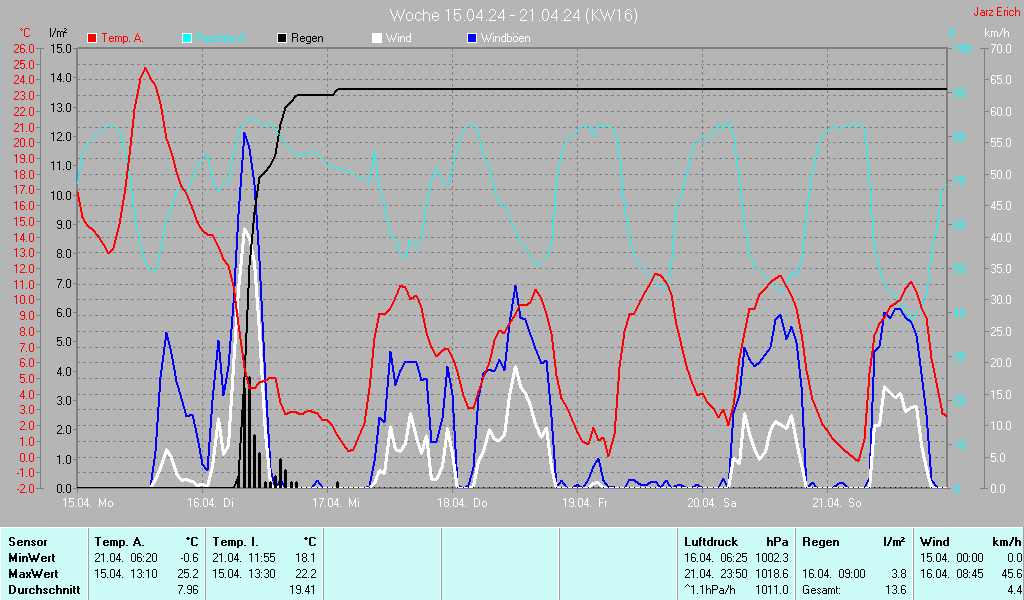Click the blue Windböen legend swatch
1024x600 pixels.
coord(472,39)
